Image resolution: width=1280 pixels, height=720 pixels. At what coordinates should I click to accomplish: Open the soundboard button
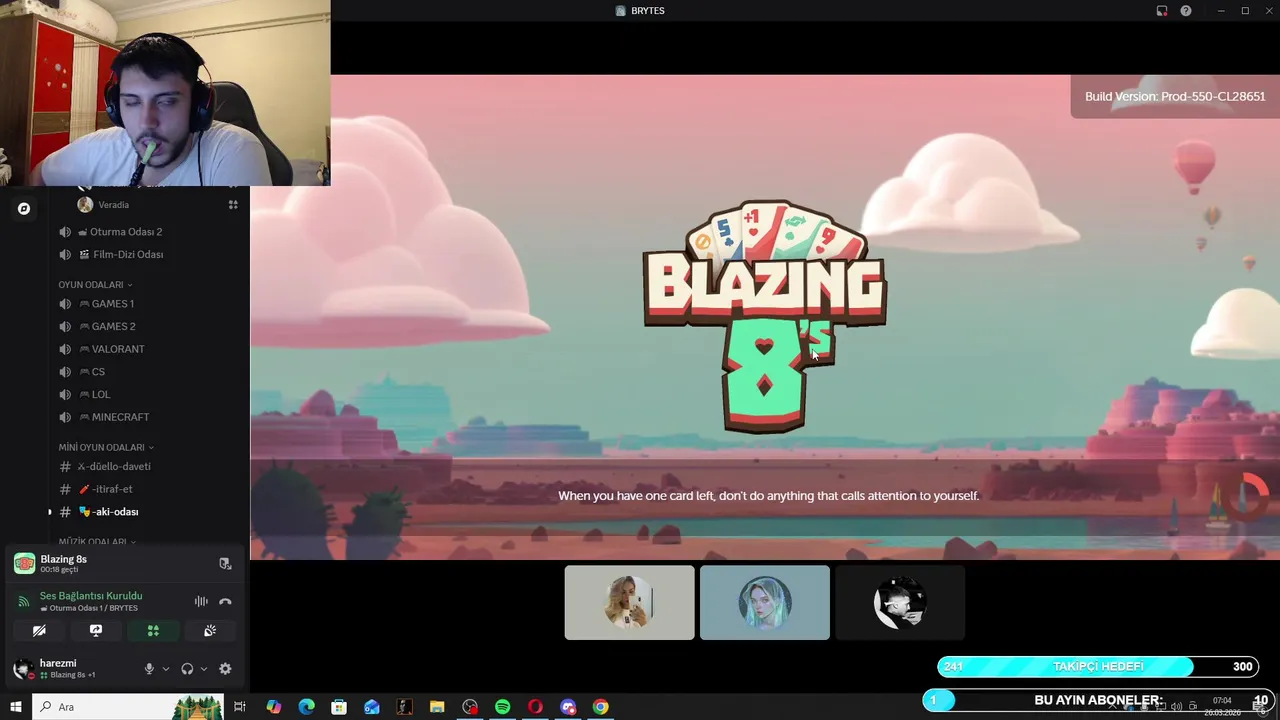coord(210,631)
